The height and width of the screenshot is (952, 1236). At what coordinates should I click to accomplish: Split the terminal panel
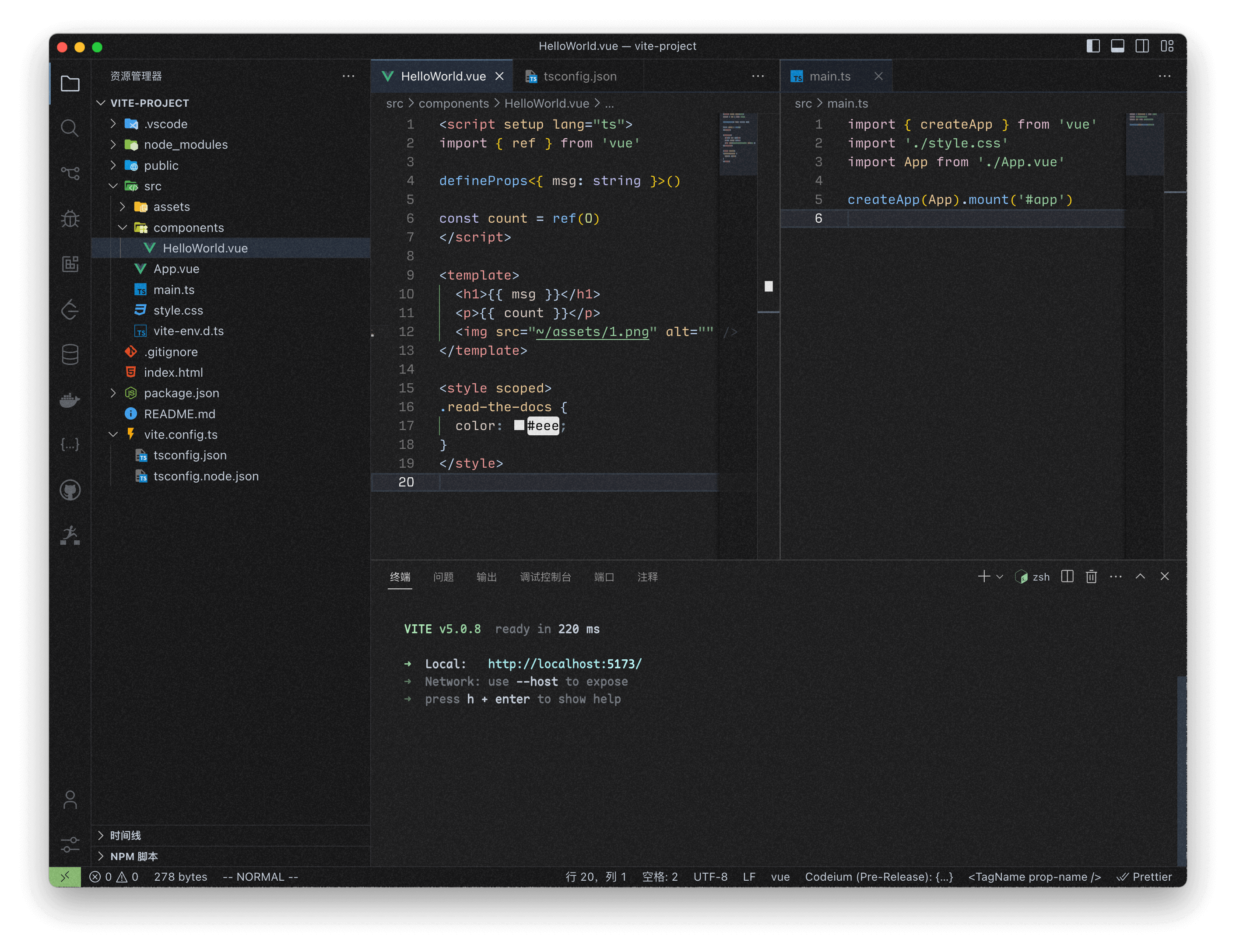pyautogui.click(x=1067, y=576)
